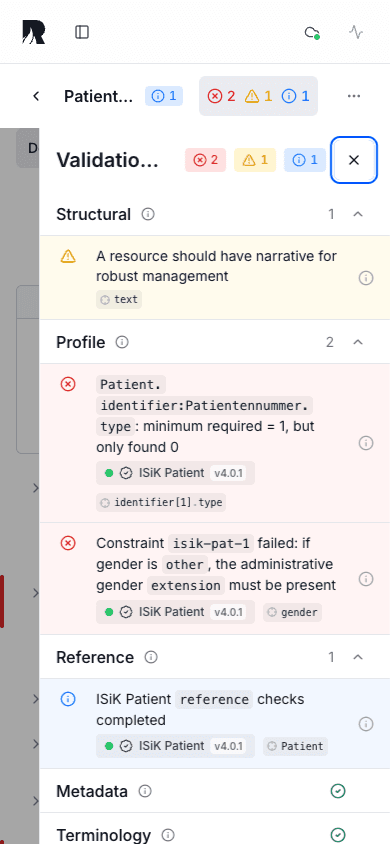Open details icon for reference checks message
The image size is (390, 844).
(366, 724)
